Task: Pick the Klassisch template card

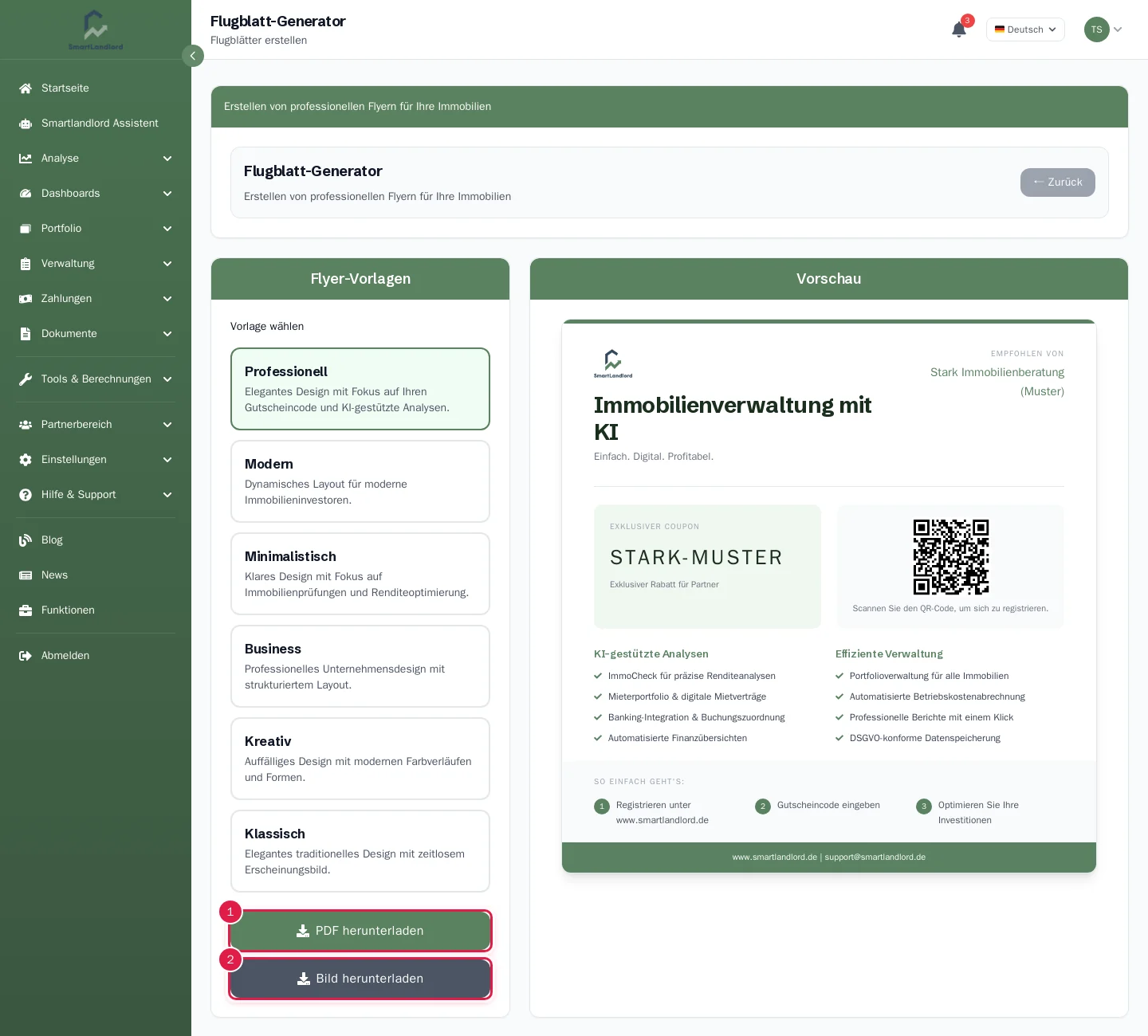Action: point(360,851)
